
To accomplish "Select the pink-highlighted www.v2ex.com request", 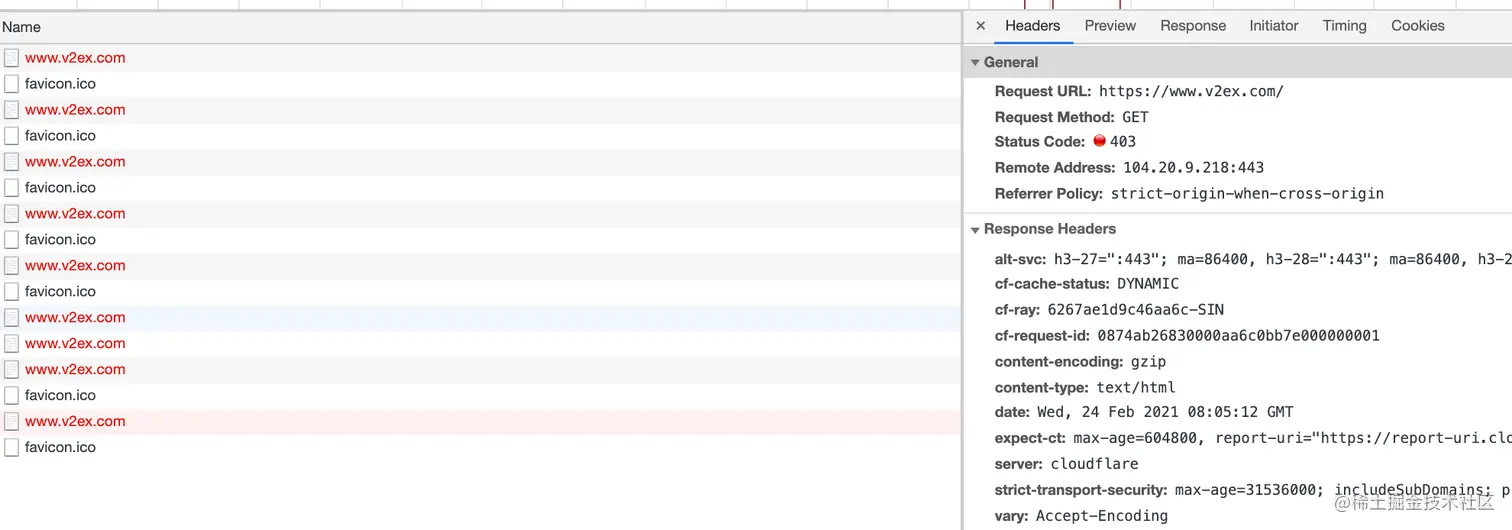I will pyautogui.click(x=75, y=422).
